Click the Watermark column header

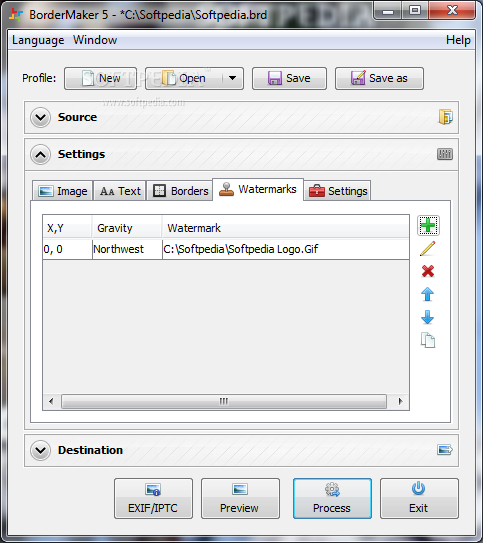pos(286,228)
